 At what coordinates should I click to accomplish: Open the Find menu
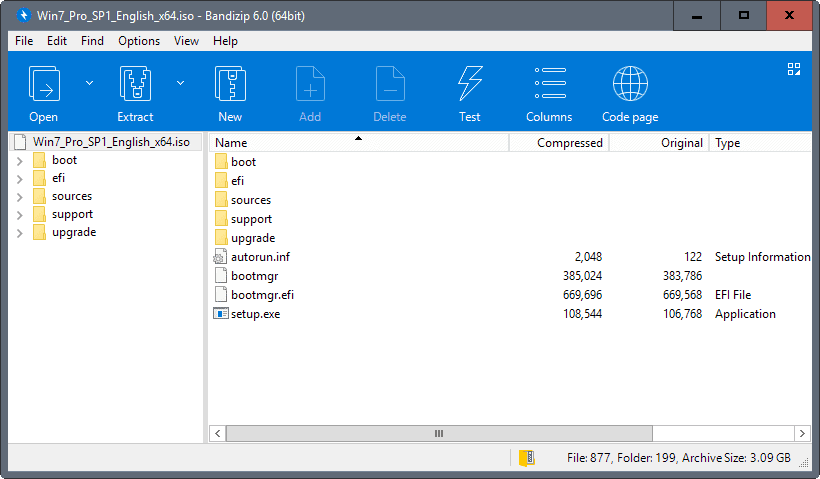[x=92, y=41]
